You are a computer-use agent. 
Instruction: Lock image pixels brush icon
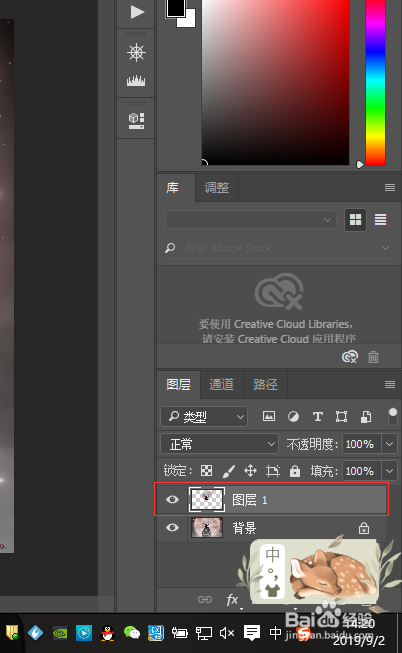point(229,471)
